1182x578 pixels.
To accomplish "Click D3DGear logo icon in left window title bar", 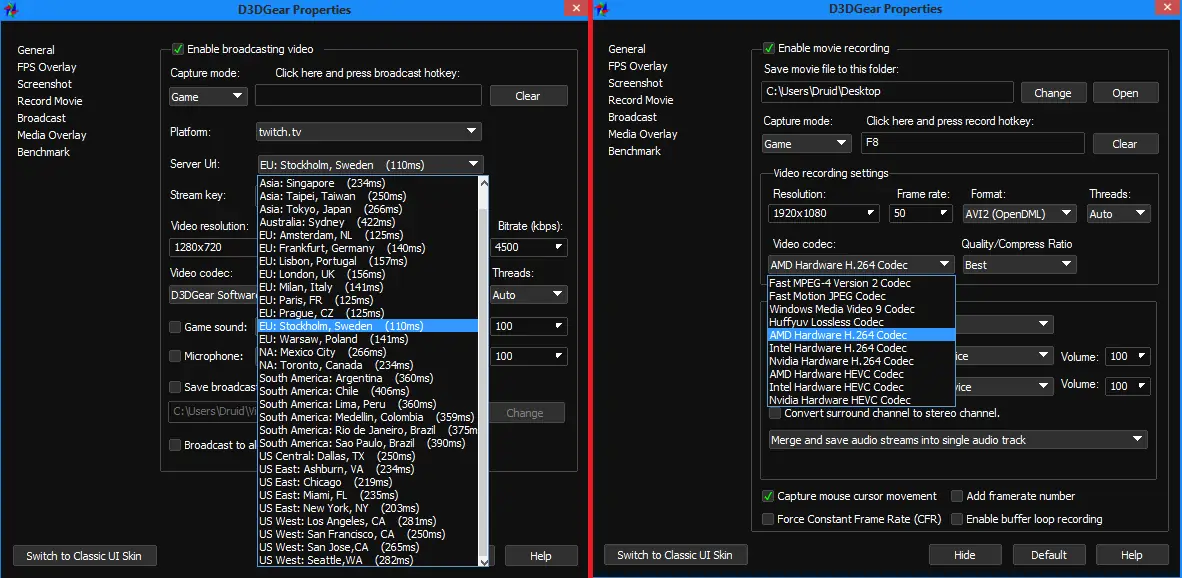I will coord(13,10).
